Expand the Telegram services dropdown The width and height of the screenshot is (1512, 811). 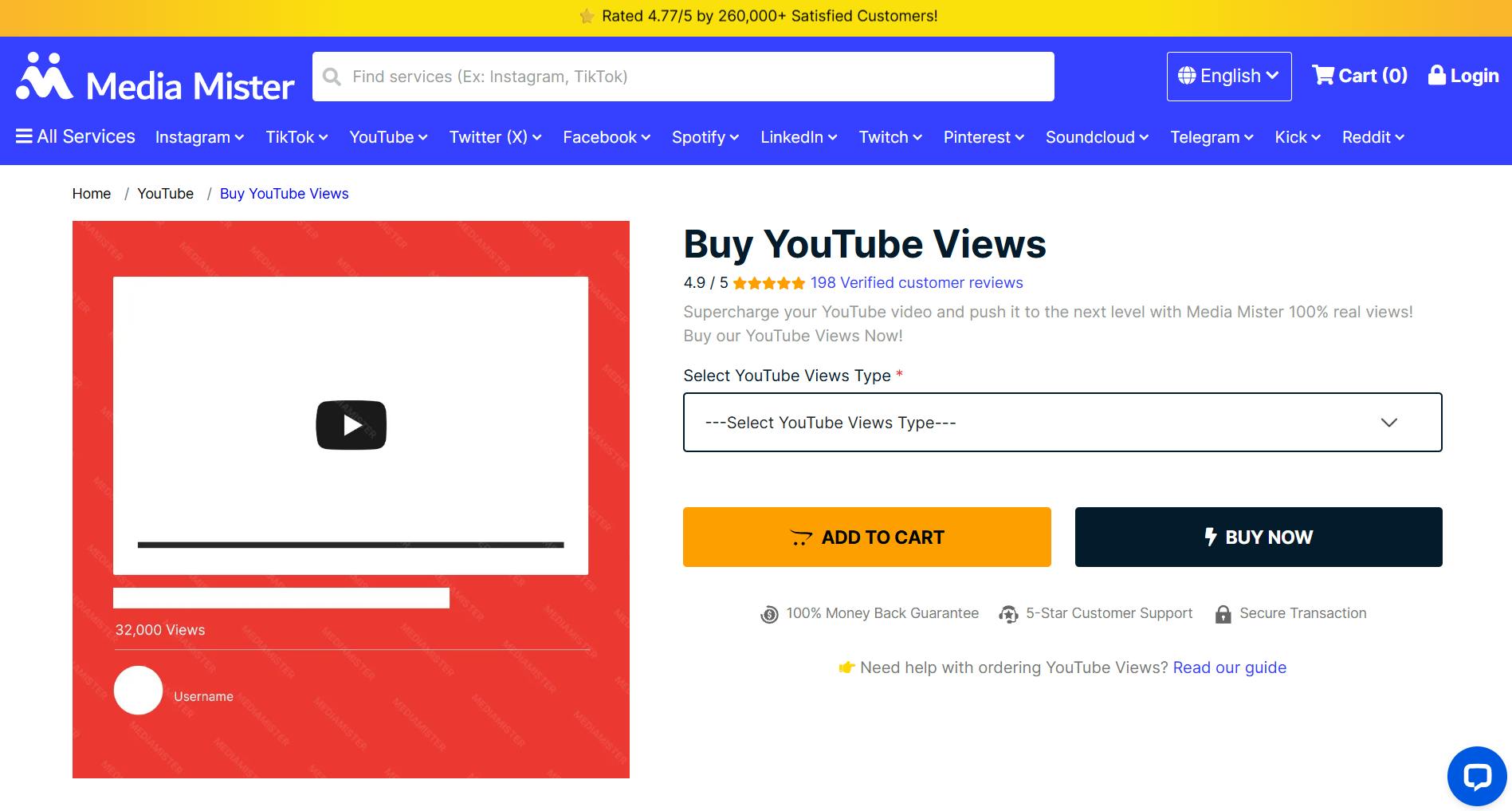click(x=1211, y=137)
